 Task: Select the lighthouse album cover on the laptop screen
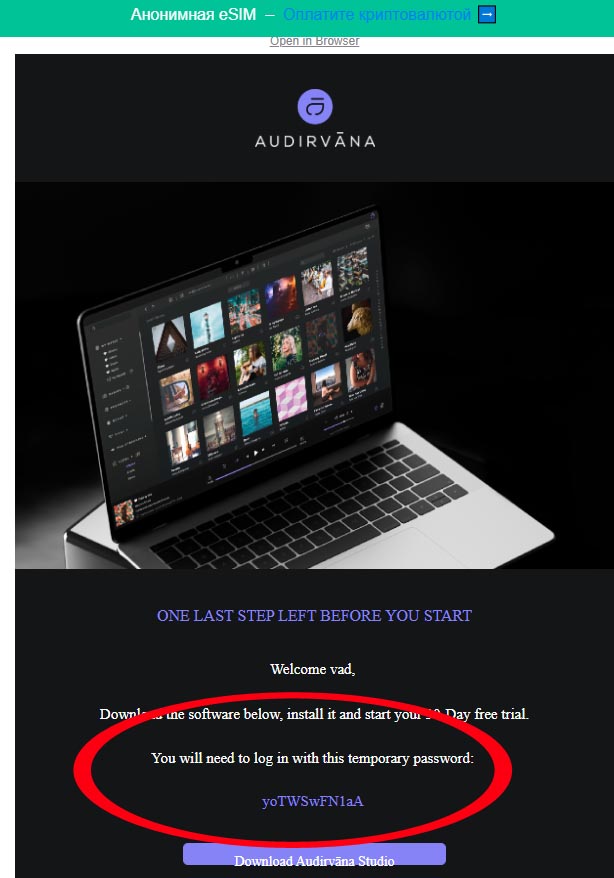click(x=207, y=325)
